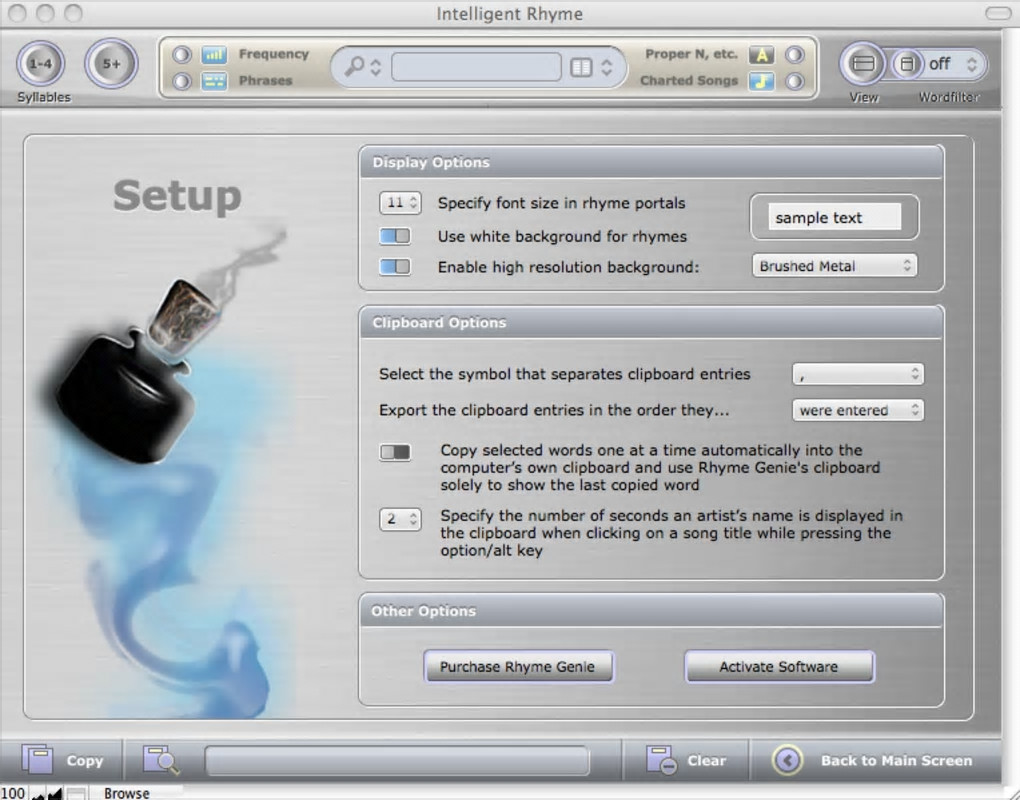Toggle automatic copy to computer's clipboard switch

(395, 452)
